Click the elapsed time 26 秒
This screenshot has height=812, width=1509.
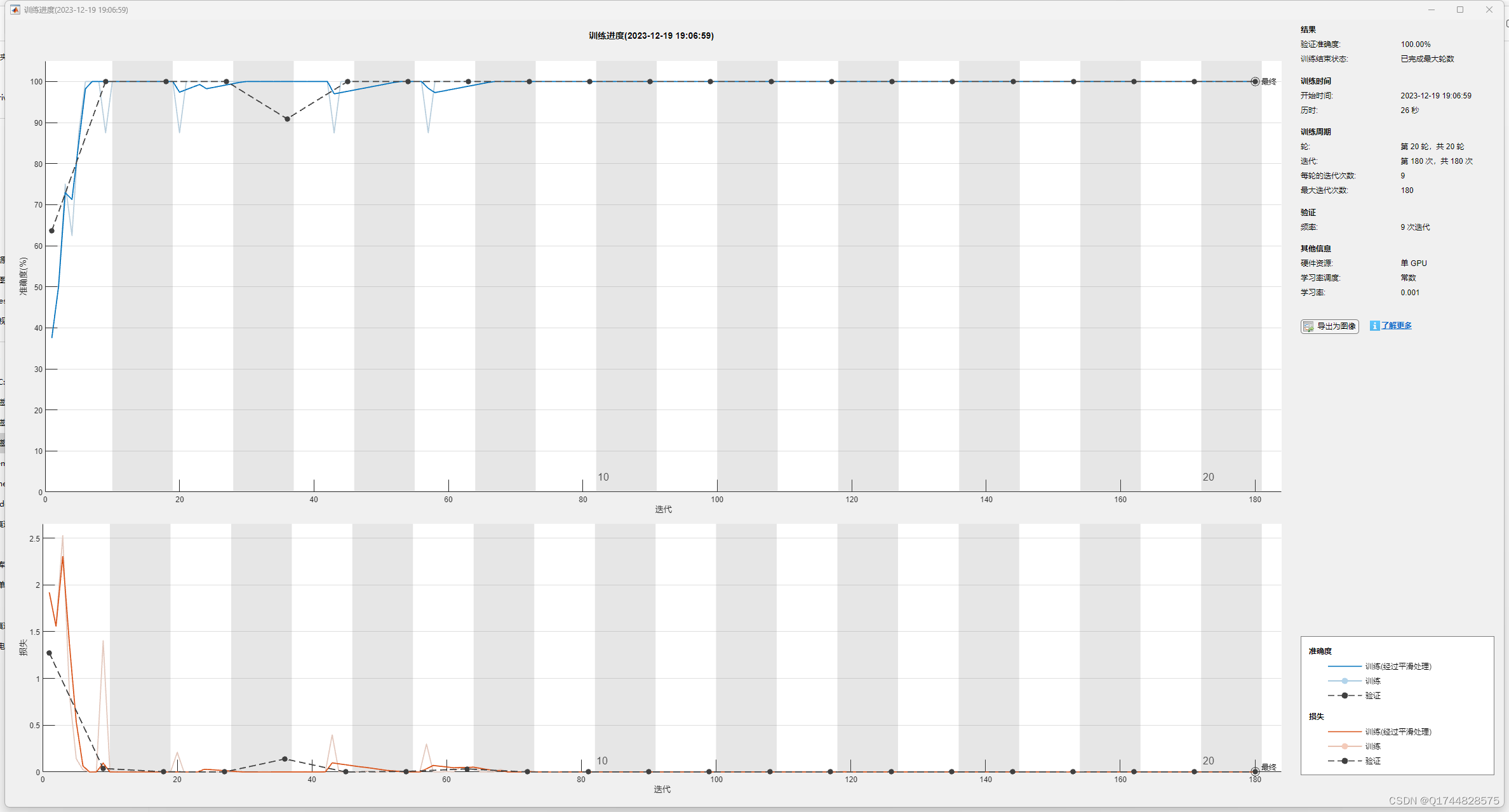tap(1409, 110)
